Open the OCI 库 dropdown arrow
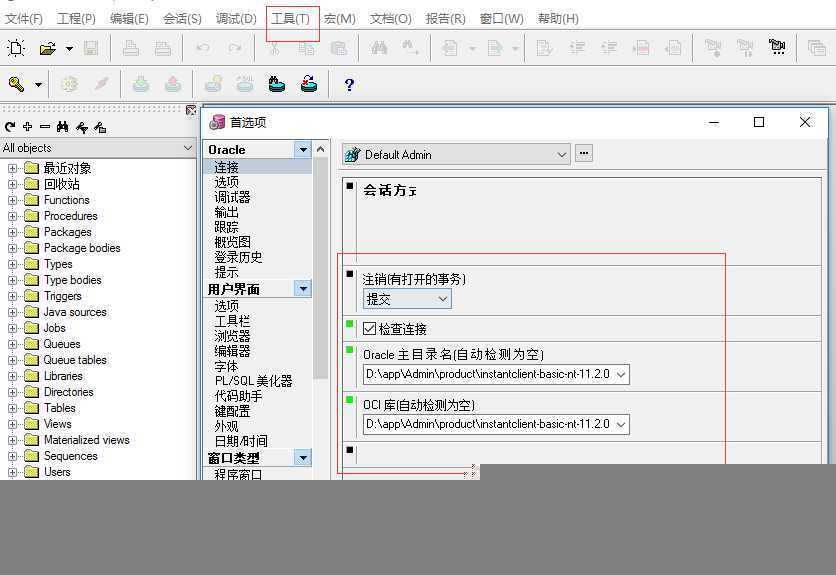Screen dimensions: 836x575 [x=621, y=425]
